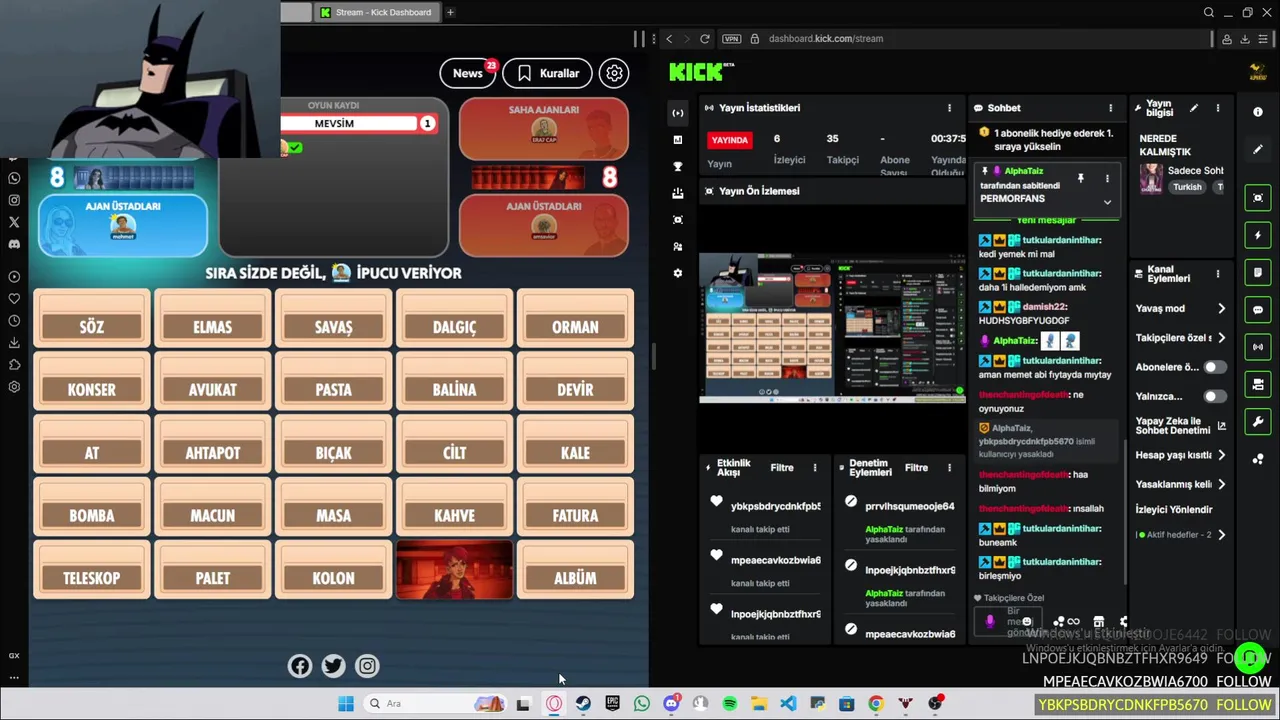The height and width of the screenshot is (720, 1280).
Task: Open Yayın İstatistikleri three-dot menu
Action: click(x=949, y=108)
